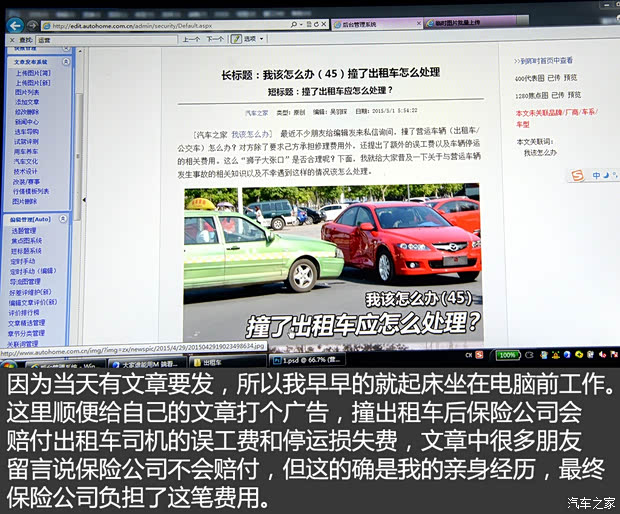
Task: Toggle the find bar highlight pencil icon
Action: click(236, 39)
